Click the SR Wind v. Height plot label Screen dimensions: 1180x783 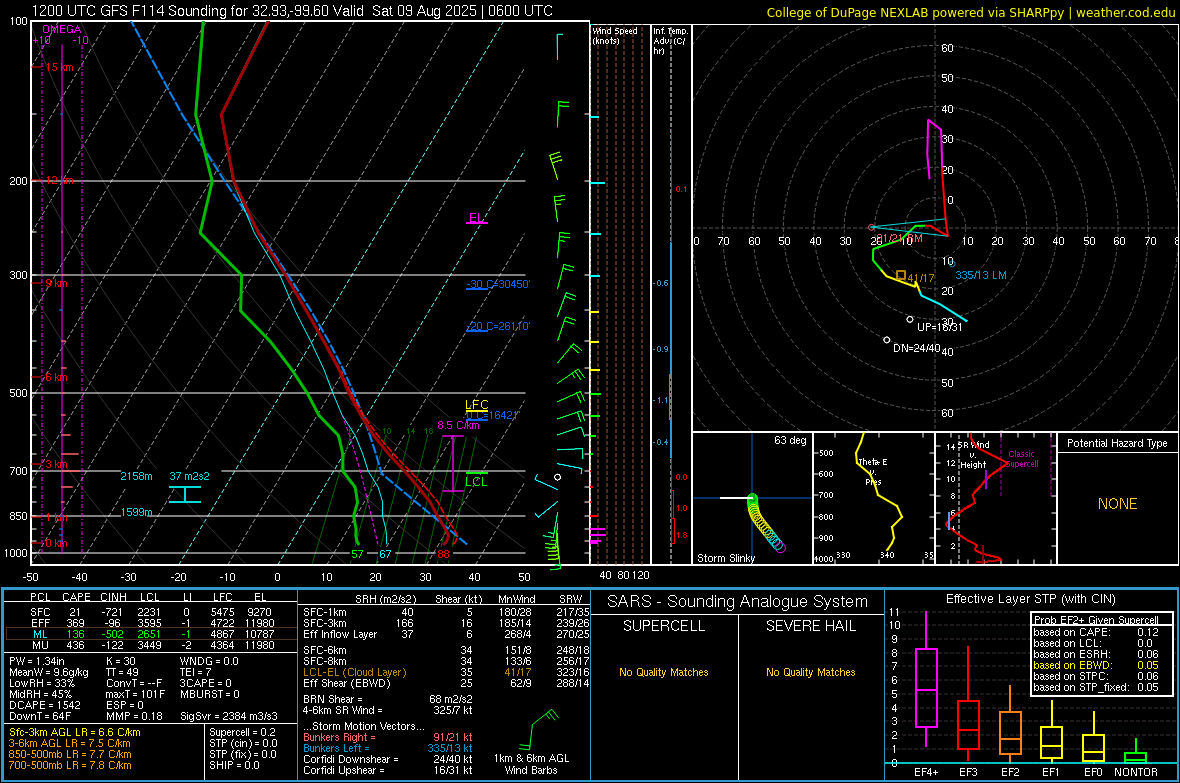click(x=973, y=455)
